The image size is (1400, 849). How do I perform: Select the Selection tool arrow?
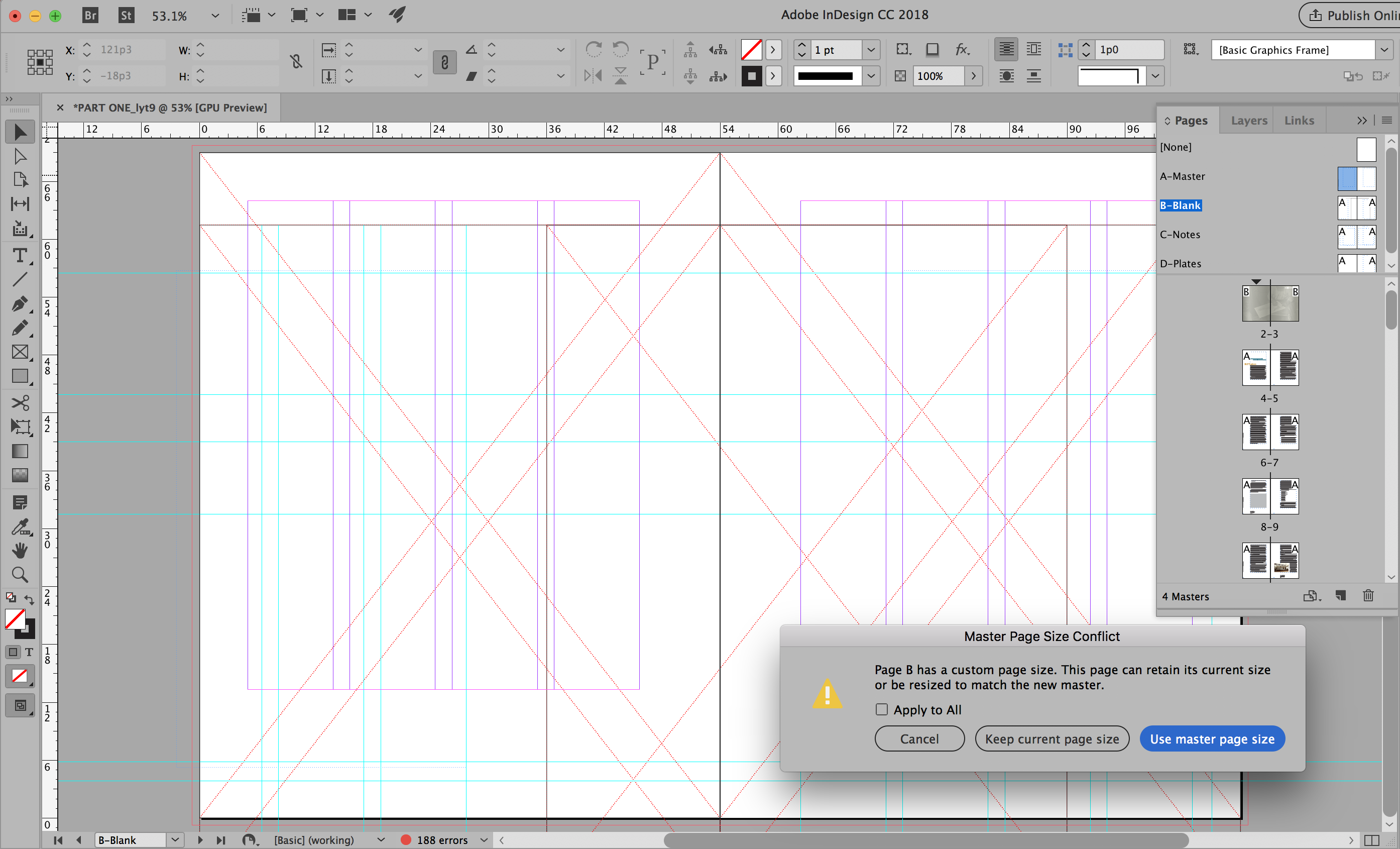coord(20,132)
